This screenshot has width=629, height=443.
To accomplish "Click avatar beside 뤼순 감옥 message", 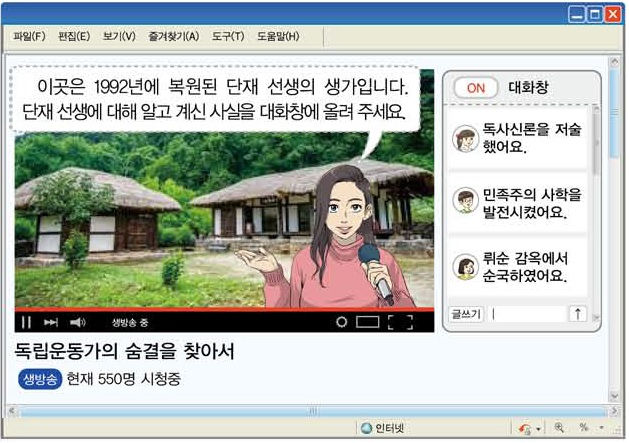I will click(x=464, y=266).
